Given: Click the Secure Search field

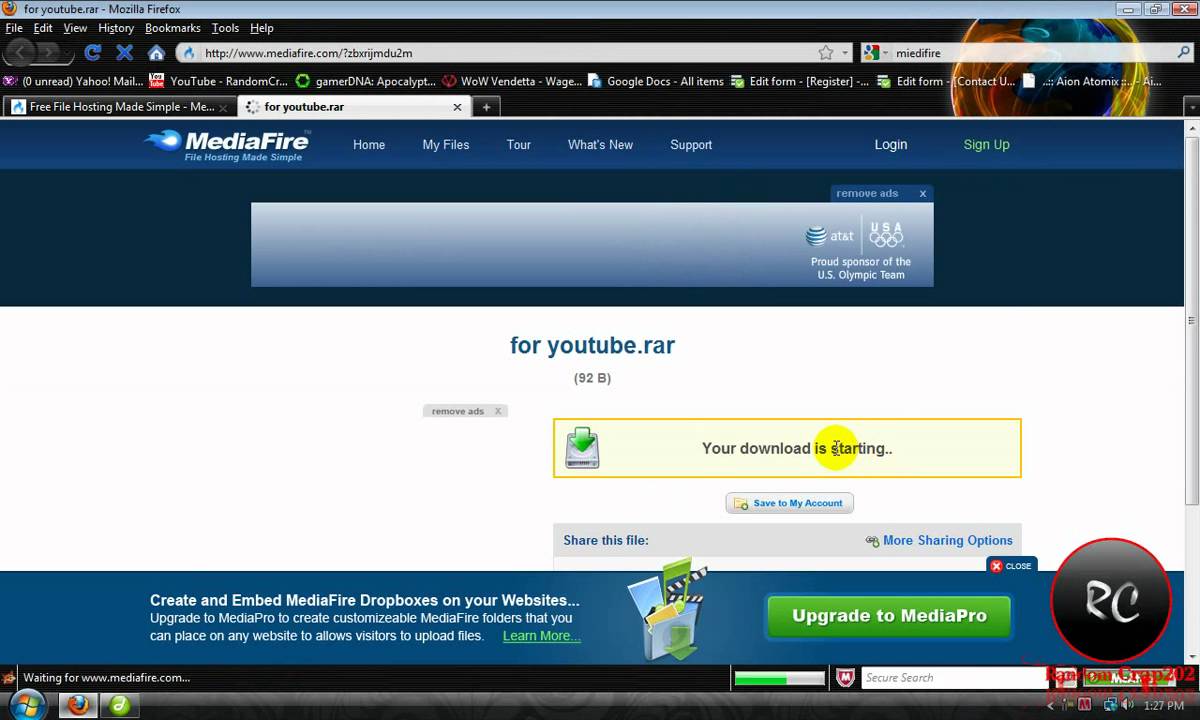Looking at the screenshot, I should tap(956, 678).
